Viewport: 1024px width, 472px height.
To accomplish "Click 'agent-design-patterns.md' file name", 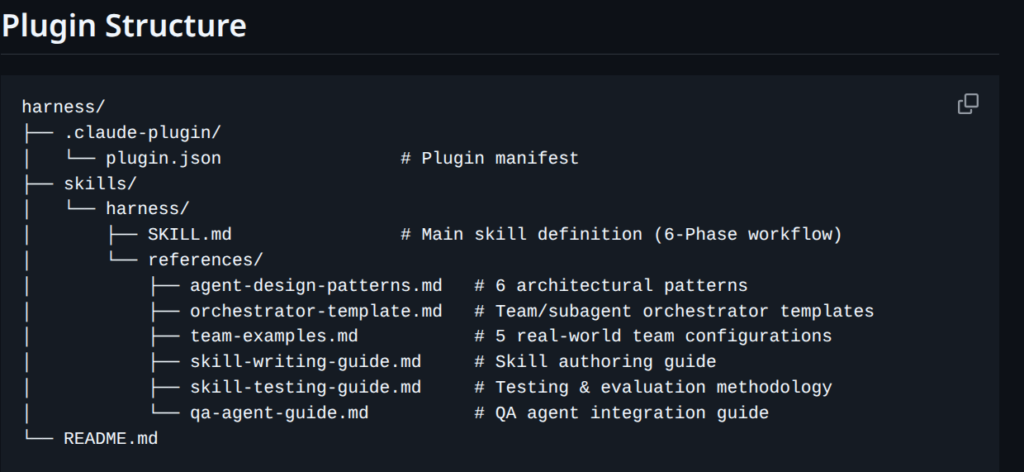I will pyautogui.click(x=316, y=285).
